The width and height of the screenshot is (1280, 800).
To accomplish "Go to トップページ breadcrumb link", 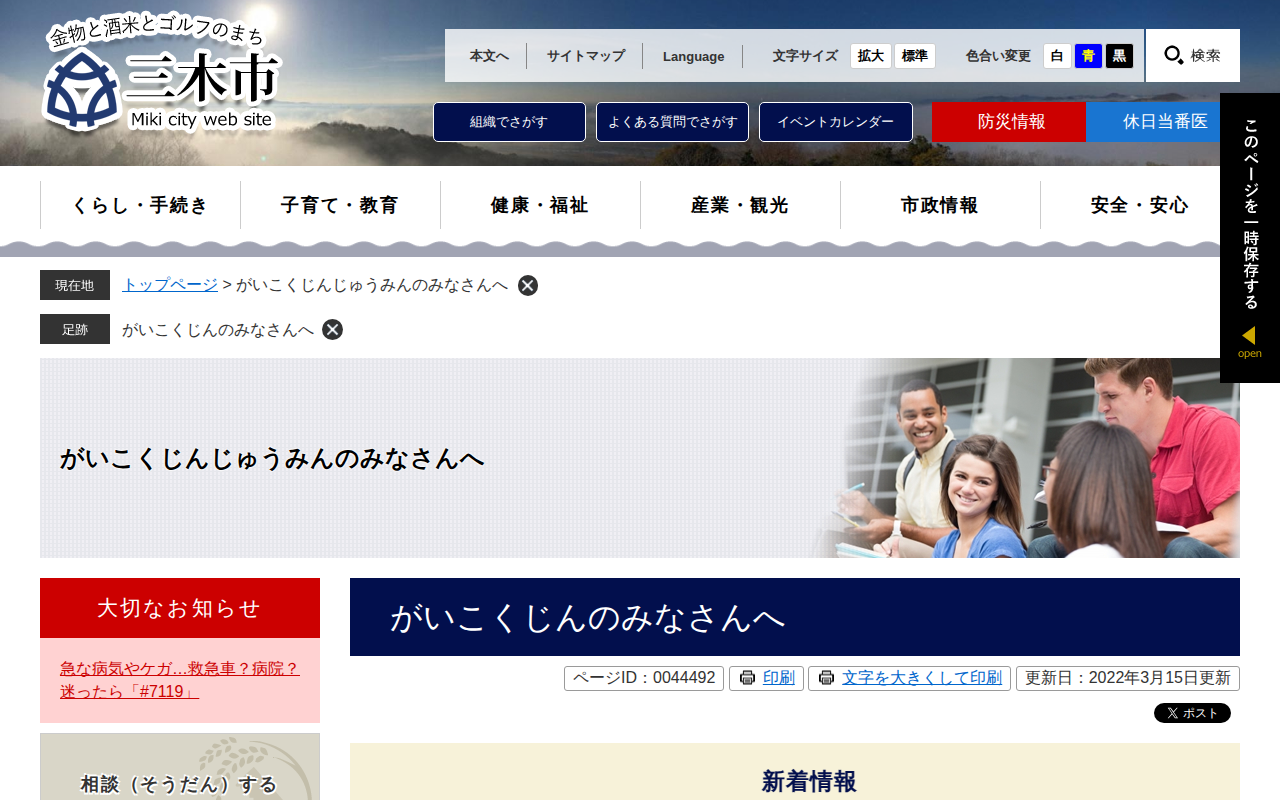I will coord(170,285).
